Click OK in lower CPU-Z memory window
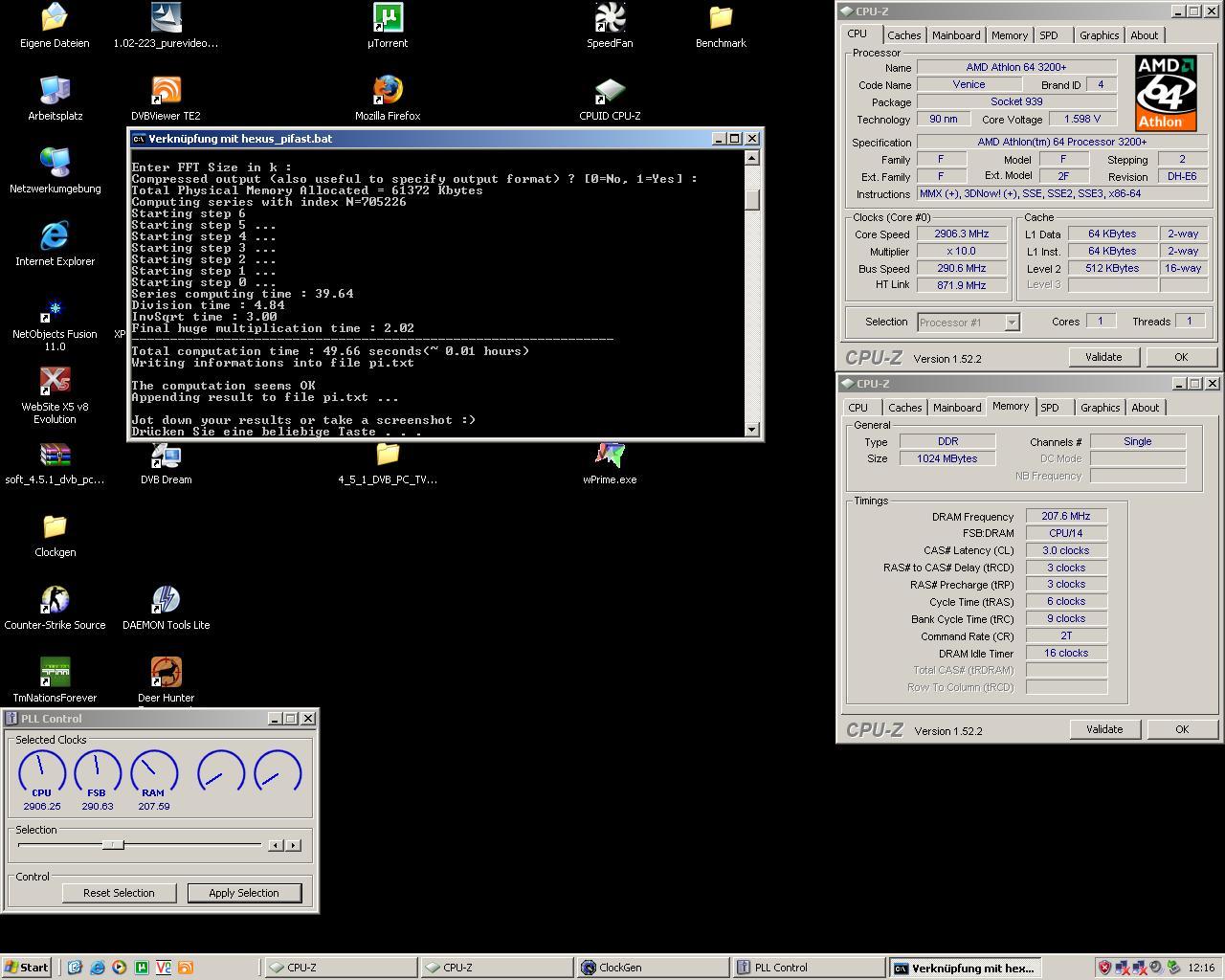 1182,729
